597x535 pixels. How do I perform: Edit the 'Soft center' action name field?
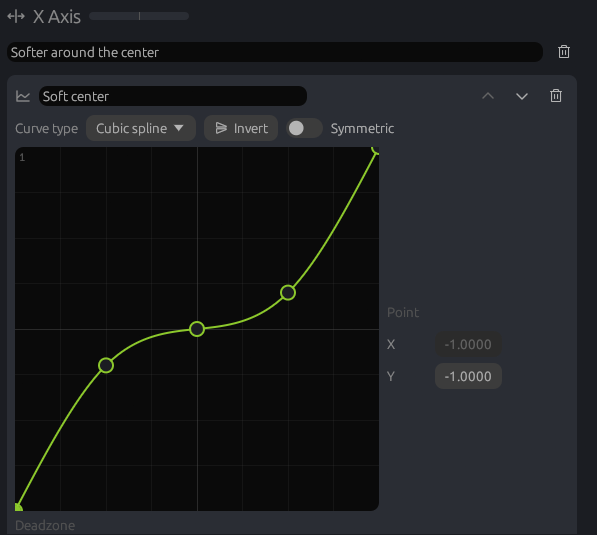(172, 96)
